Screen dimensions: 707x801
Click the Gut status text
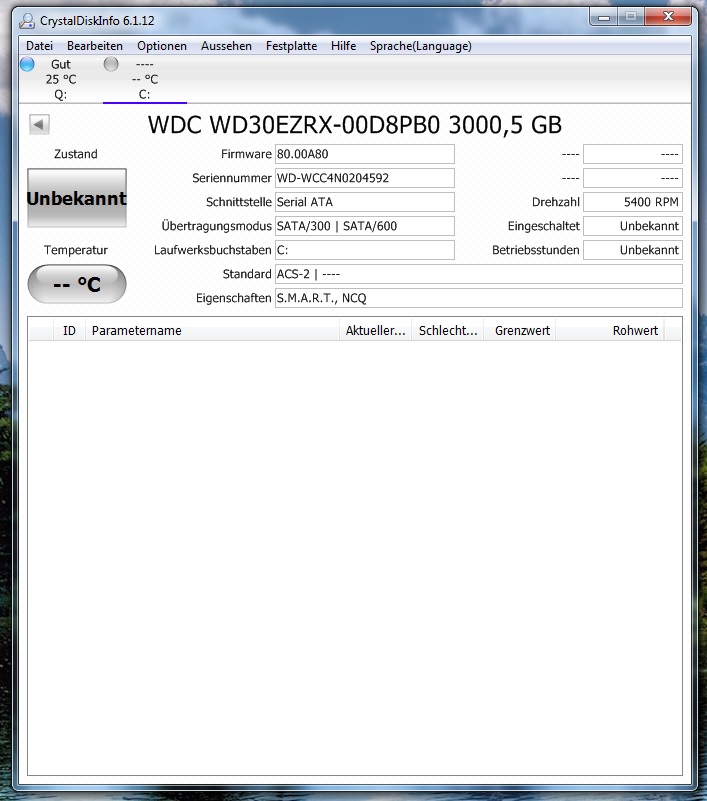point(61,64)
